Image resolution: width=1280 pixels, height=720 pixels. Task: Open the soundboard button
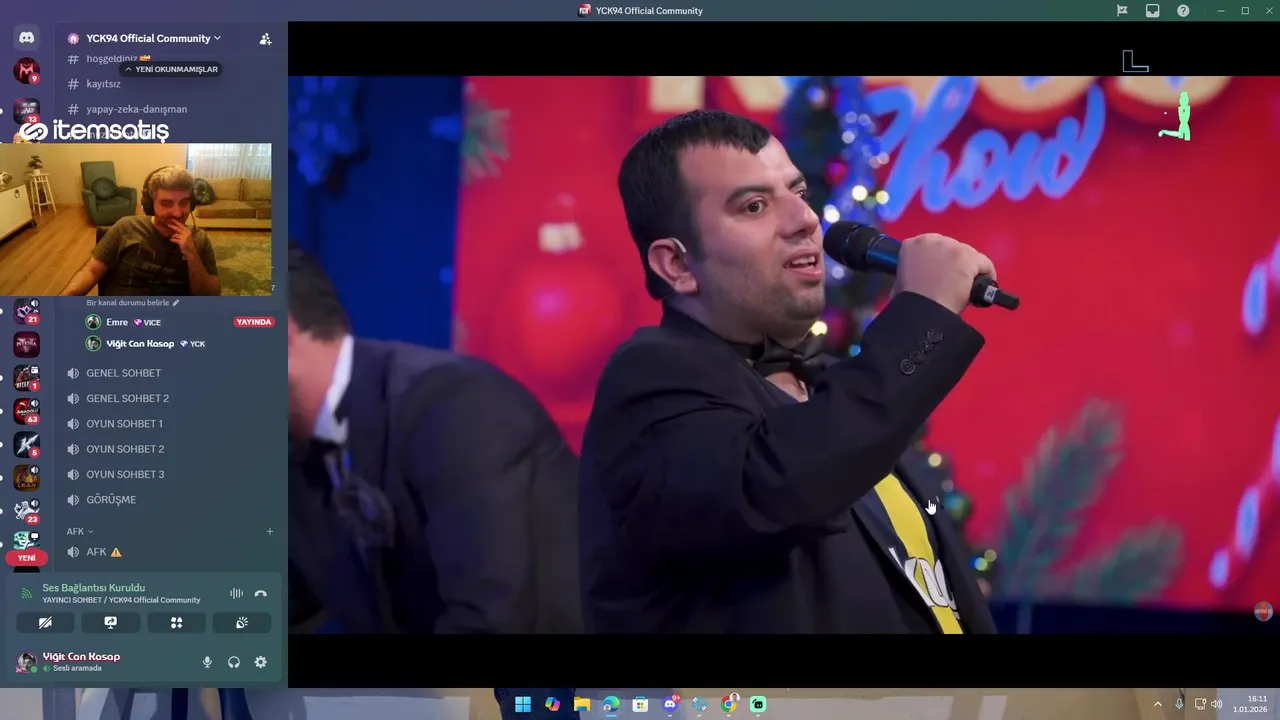242,622
